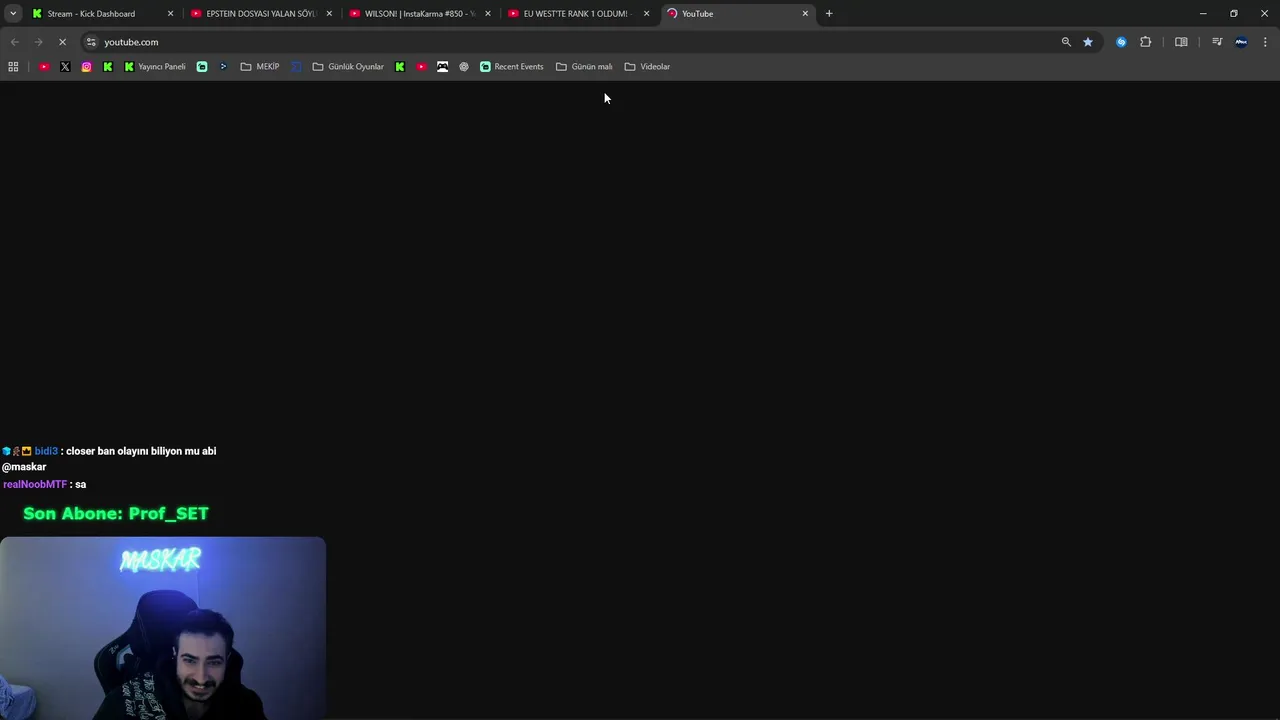Click the bidi3 chat username
Image resolution: width=1280 pixels, height=720 pixels.
coord(46,451)
